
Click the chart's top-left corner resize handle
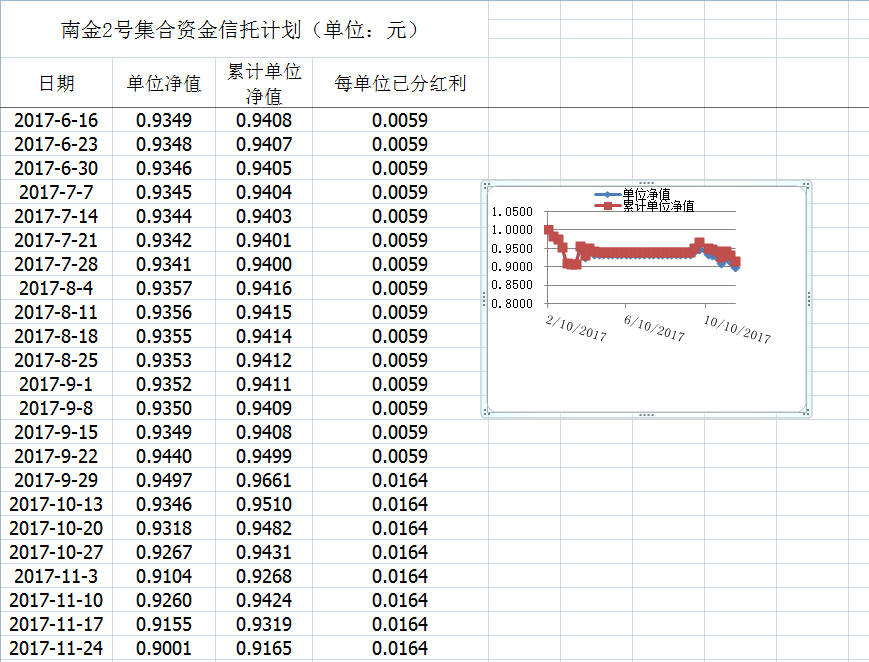(x=485, y=184)
